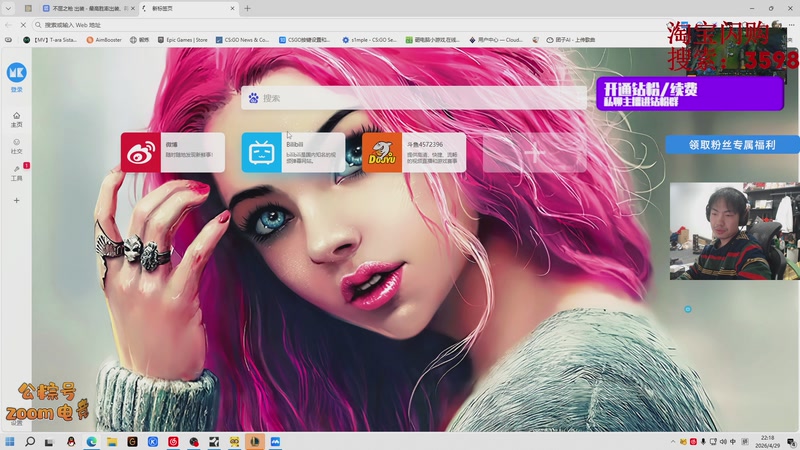Click into the 搜索 search box
The width and height of the screenshot is (800, 450).
(414, 98)
